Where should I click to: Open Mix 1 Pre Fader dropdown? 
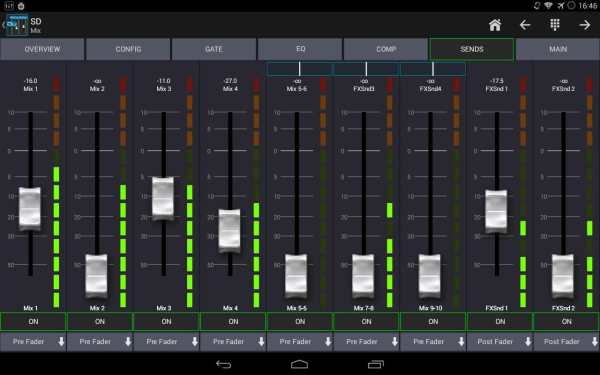(33, 342)
